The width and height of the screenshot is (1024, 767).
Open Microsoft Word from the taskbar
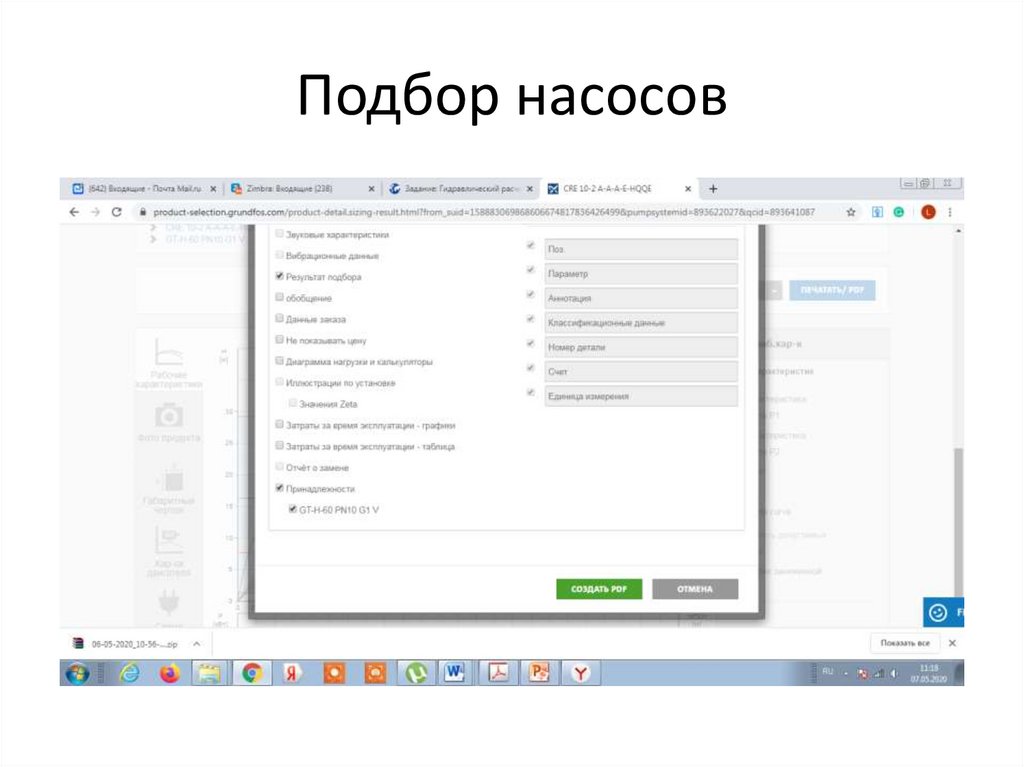455,673
